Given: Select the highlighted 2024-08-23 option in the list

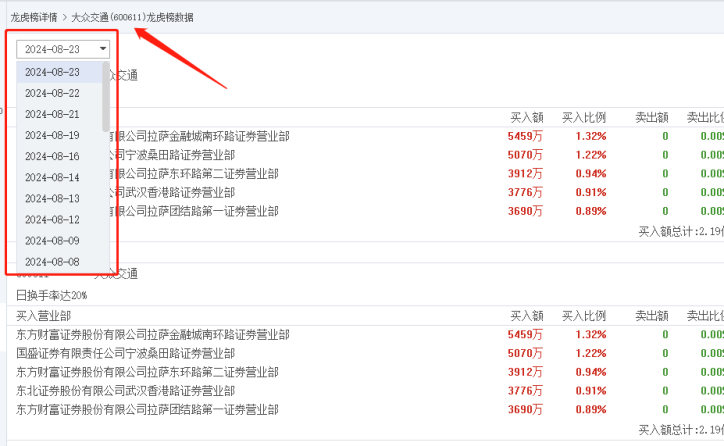Looking at the screenshot, I should click(52, 72).
